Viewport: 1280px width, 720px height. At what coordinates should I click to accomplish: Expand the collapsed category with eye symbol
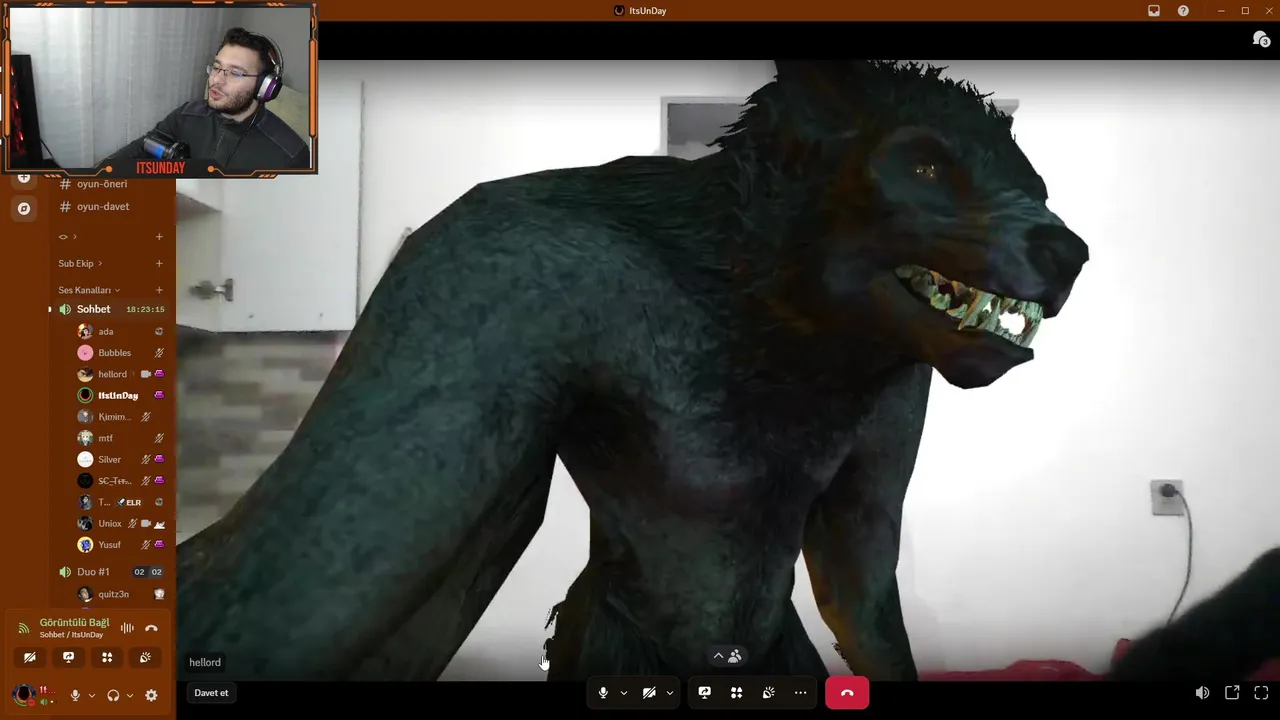[68, 237]
